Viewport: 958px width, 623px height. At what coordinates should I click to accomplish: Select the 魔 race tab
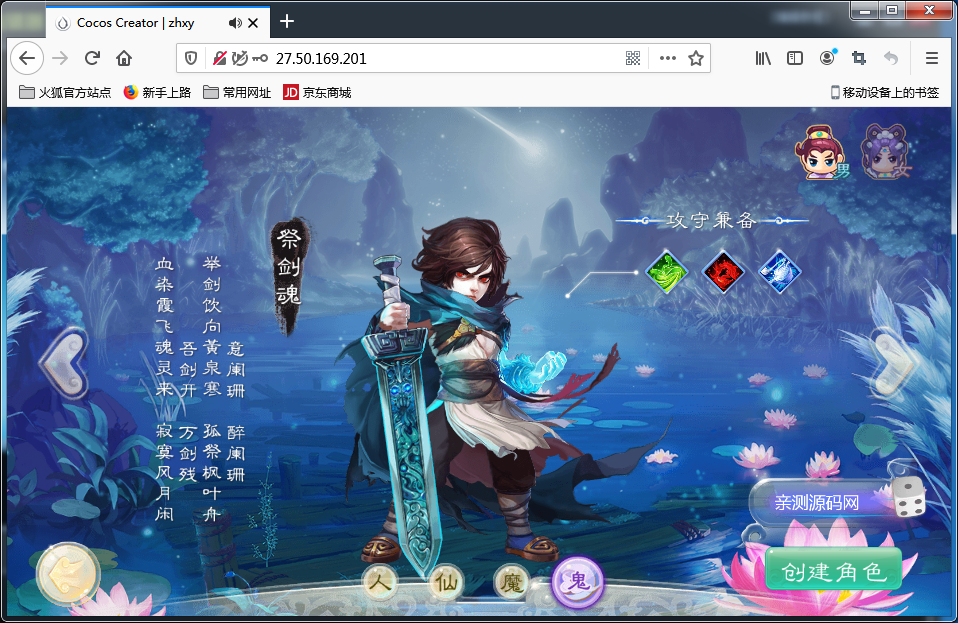coord(511,581)
